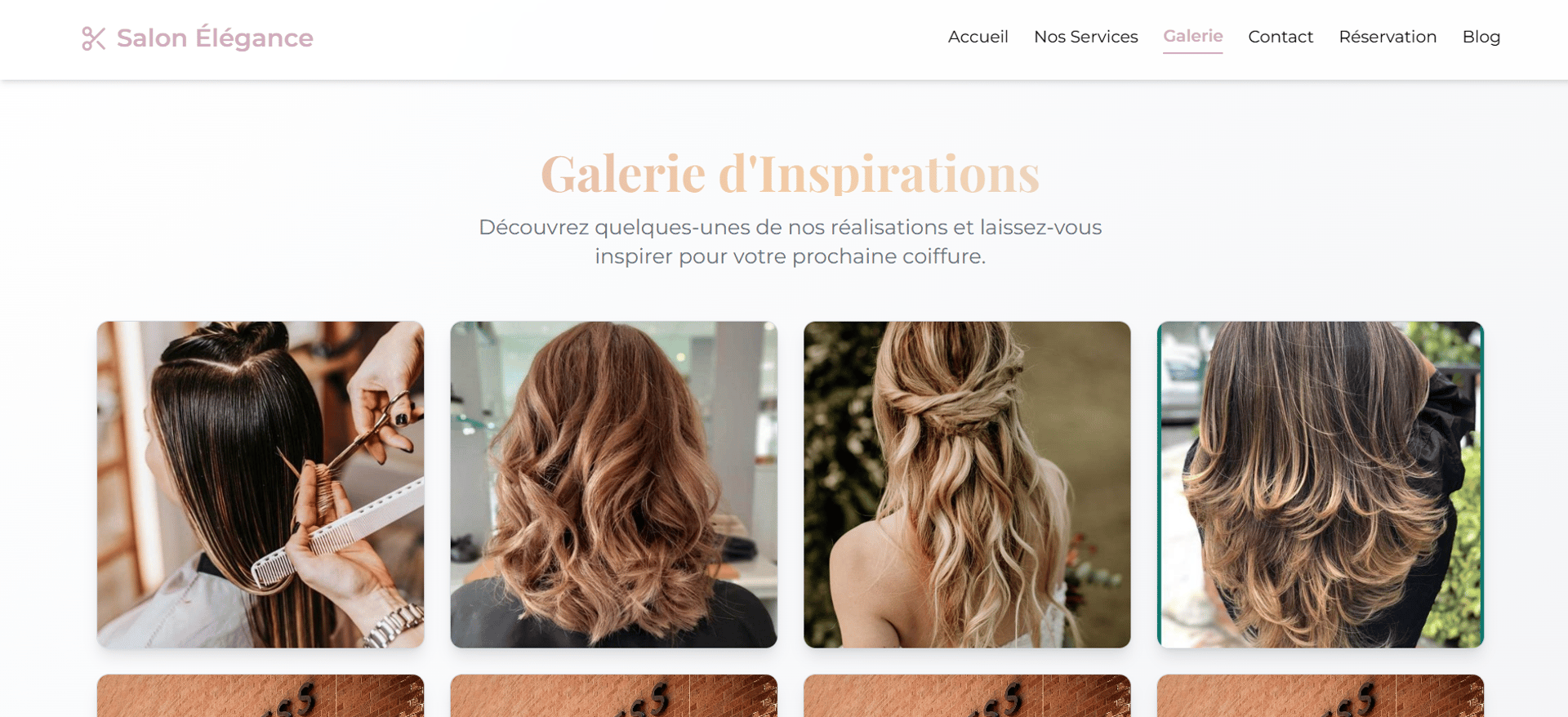Click the Galerie d'Inspirations heading
The height and width of the screenshot is (717, 1568).
(790, 173)
